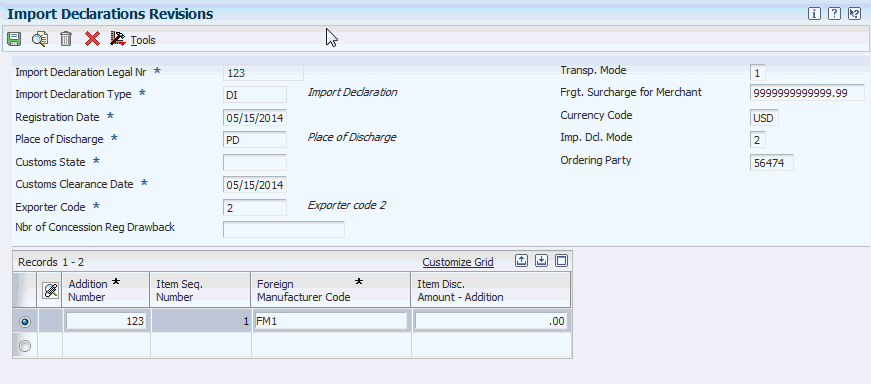Screen dimensions: 871x384
Task: Open the Help question mark icon
Action: pyautogui.click(x=834, y=14)
